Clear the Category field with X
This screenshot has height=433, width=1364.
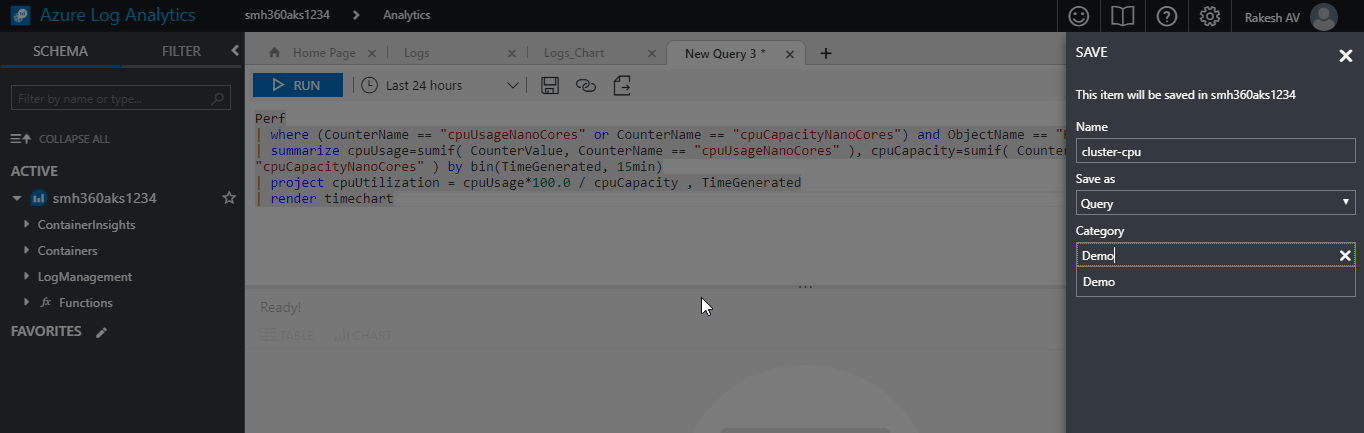coord(1345,256)
